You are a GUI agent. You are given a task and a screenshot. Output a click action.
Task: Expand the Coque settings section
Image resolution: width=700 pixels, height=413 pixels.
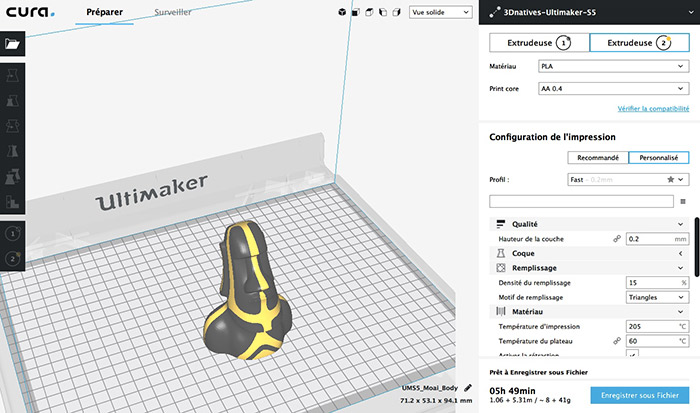(590, 254)
